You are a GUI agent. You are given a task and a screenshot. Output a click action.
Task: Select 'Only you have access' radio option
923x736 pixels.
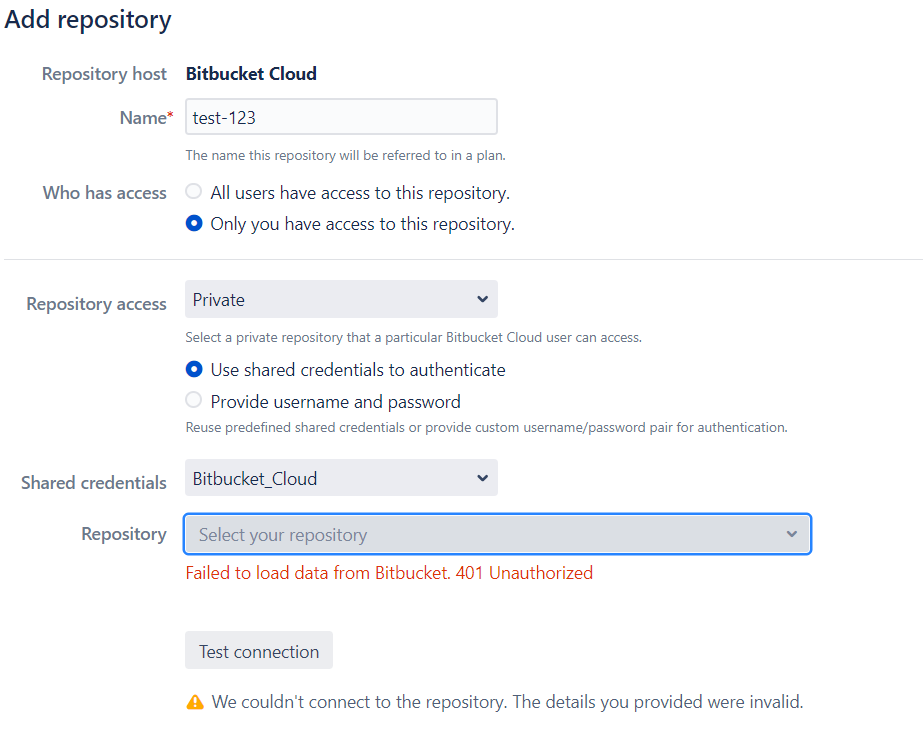[x=194, y=223]
